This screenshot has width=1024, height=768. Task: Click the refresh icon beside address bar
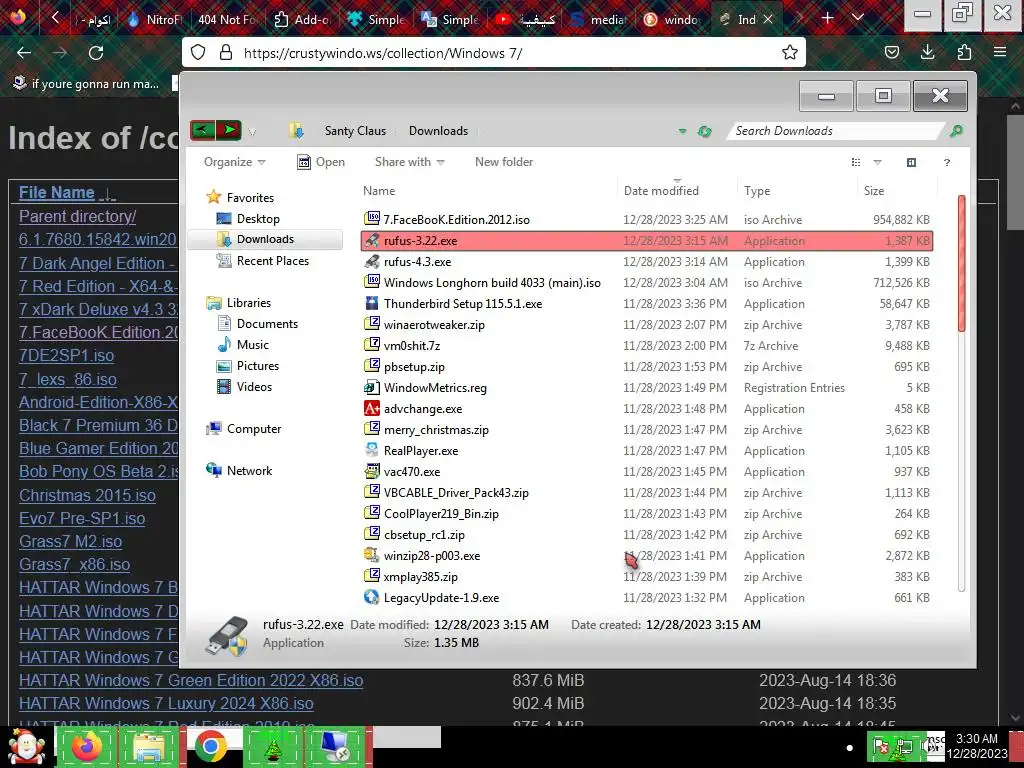pos(704,131)
